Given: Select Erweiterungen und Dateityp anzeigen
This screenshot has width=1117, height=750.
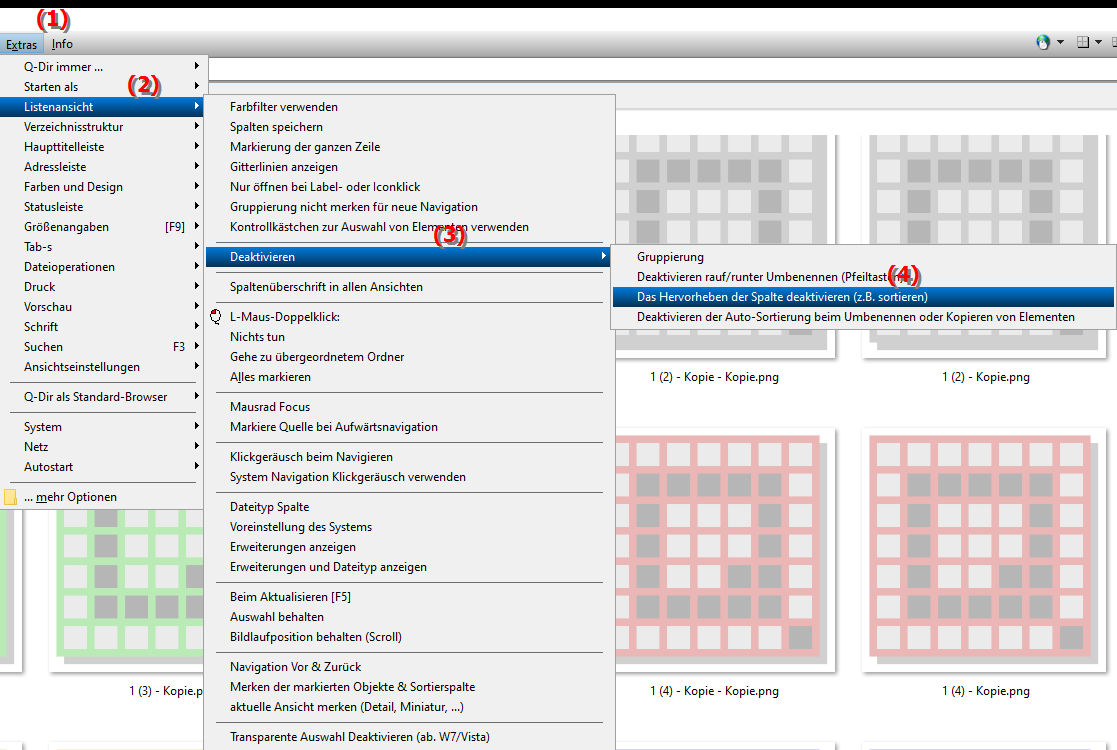Looking at the screenshot, I should (x=328, y=567).
